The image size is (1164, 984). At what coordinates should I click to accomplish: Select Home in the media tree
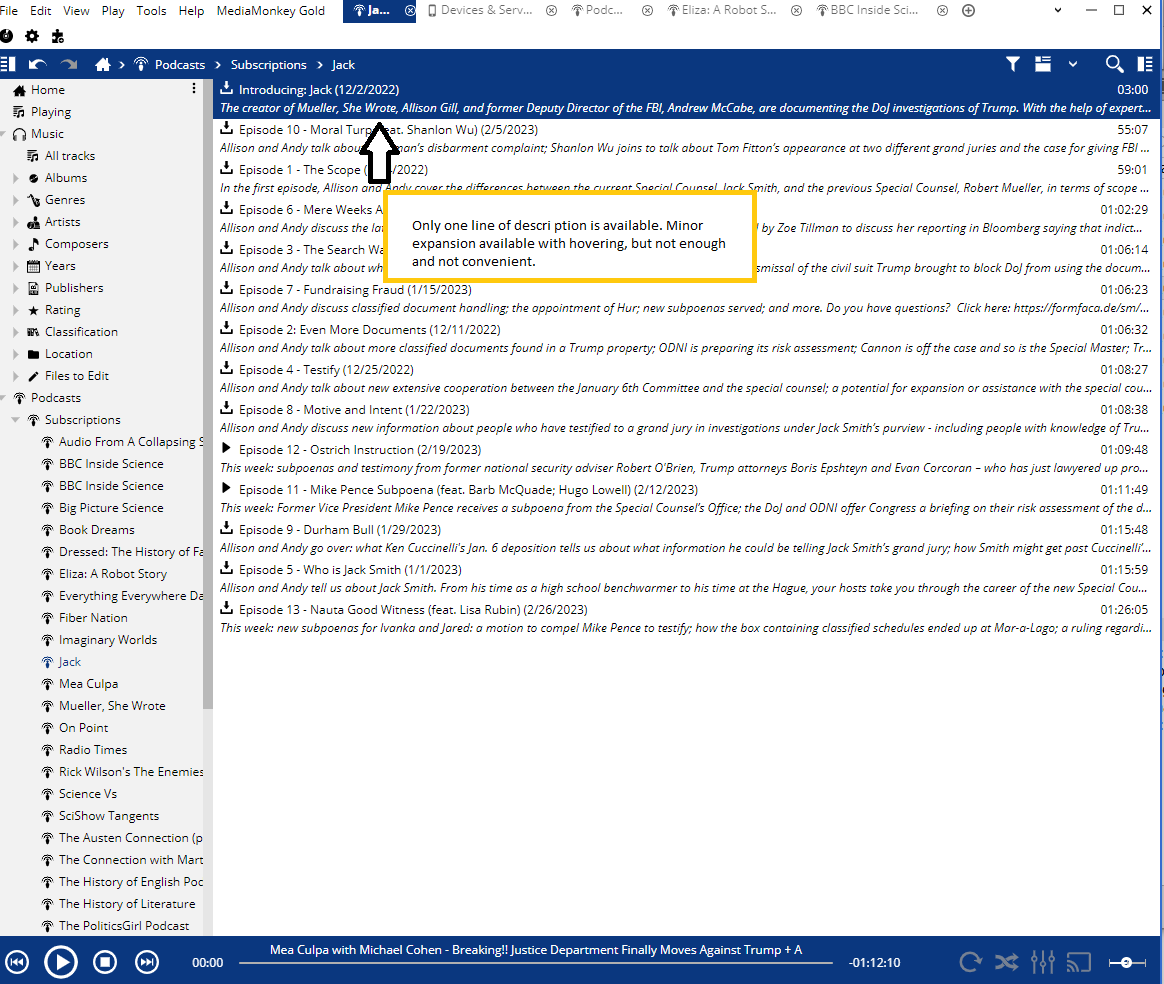(48, 90)
